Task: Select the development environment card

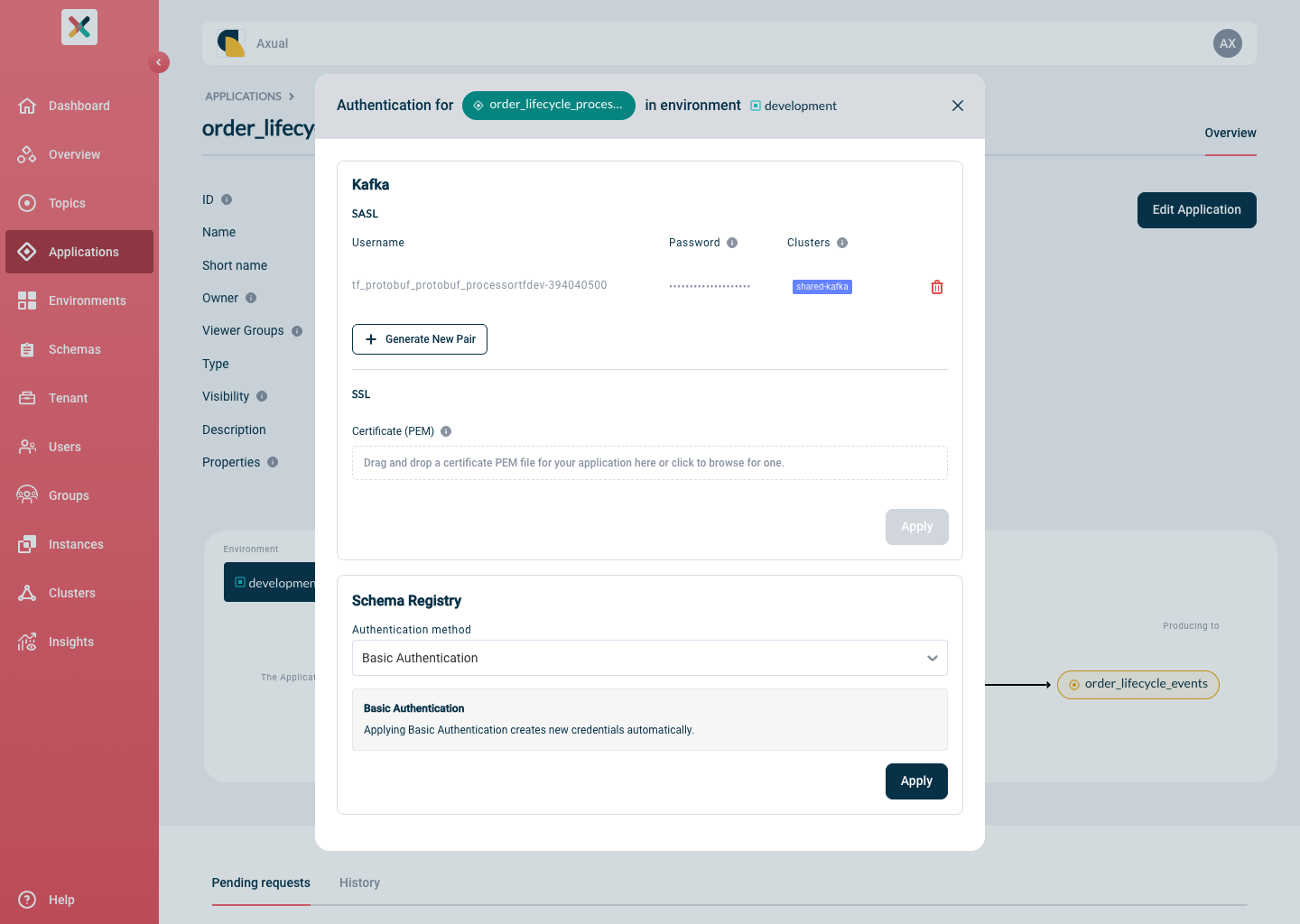Action: 270,583
